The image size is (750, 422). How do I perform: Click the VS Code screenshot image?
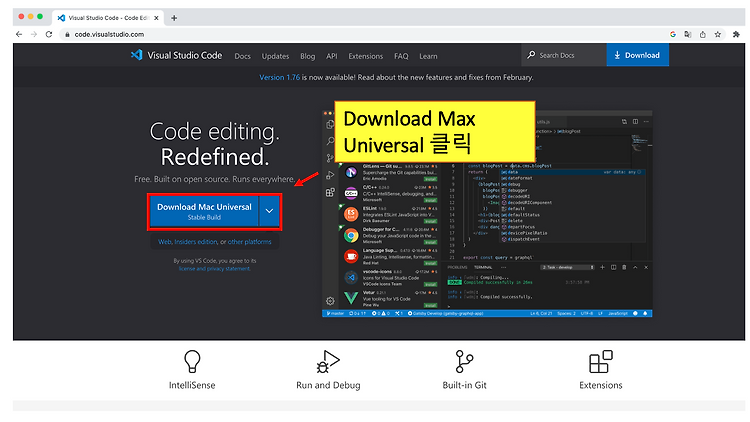pos(487,213)
